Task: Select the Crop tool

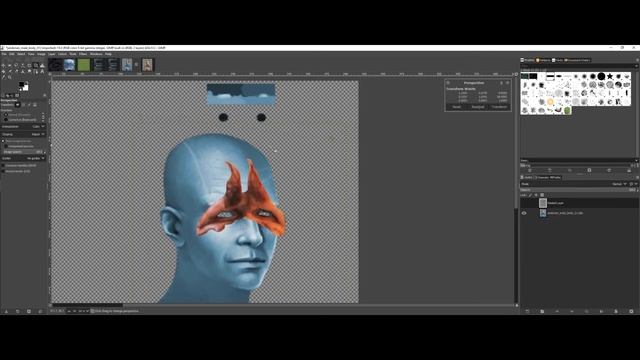Action: tap(29, 65)
